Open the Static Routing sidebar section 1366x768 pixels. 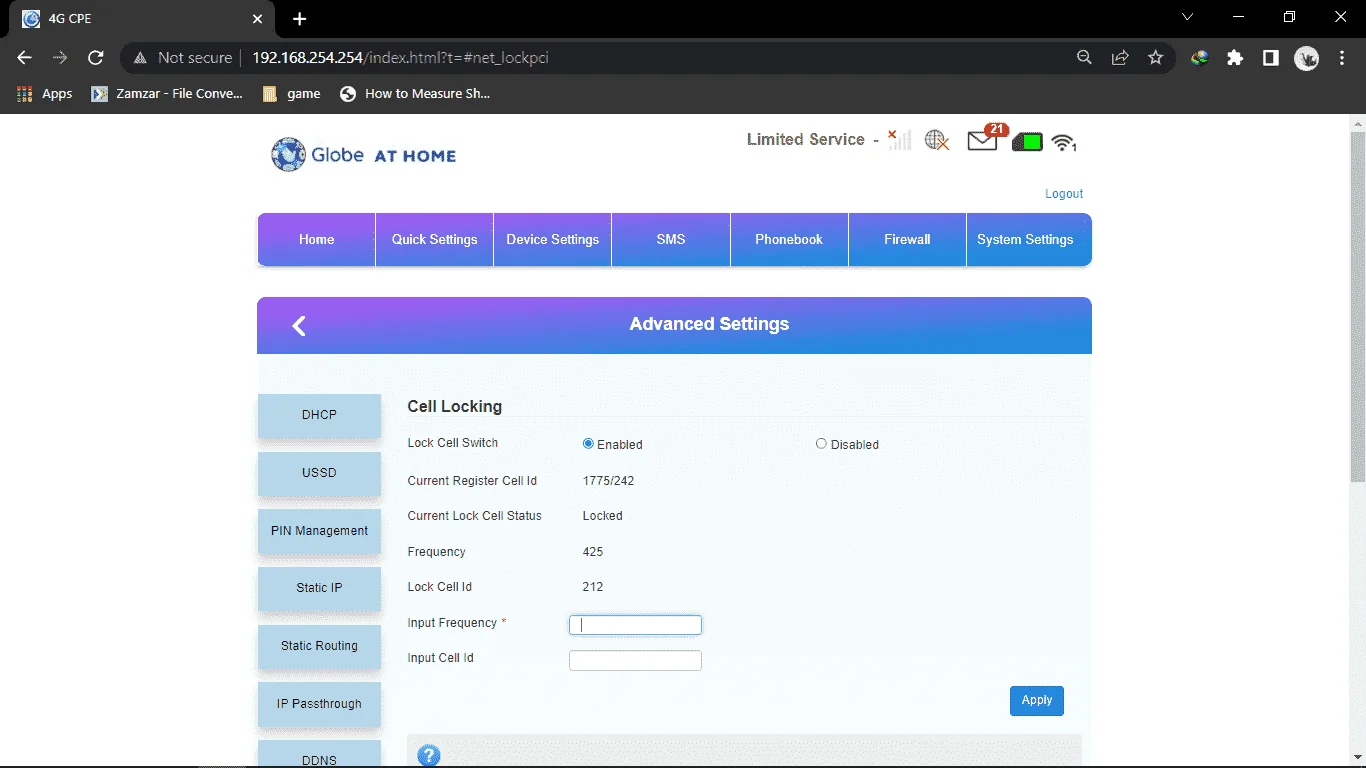[x=319, y=646]
